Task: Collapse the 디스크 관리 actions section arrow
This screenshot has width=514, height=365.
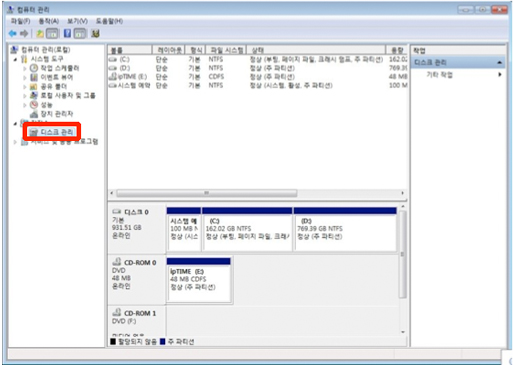Action: pos(499,63)
